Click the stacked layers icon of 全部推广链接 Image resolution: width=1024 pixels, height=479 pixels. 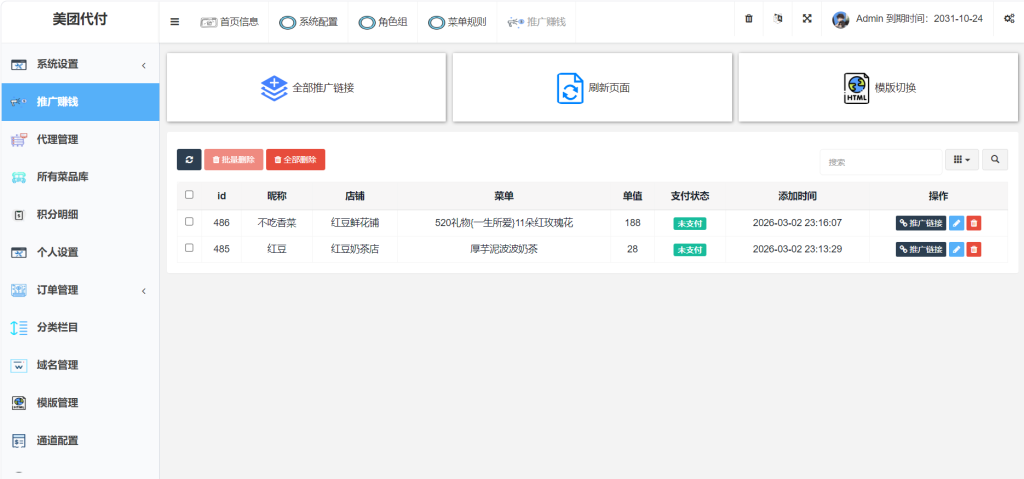(x=274, y=88)
